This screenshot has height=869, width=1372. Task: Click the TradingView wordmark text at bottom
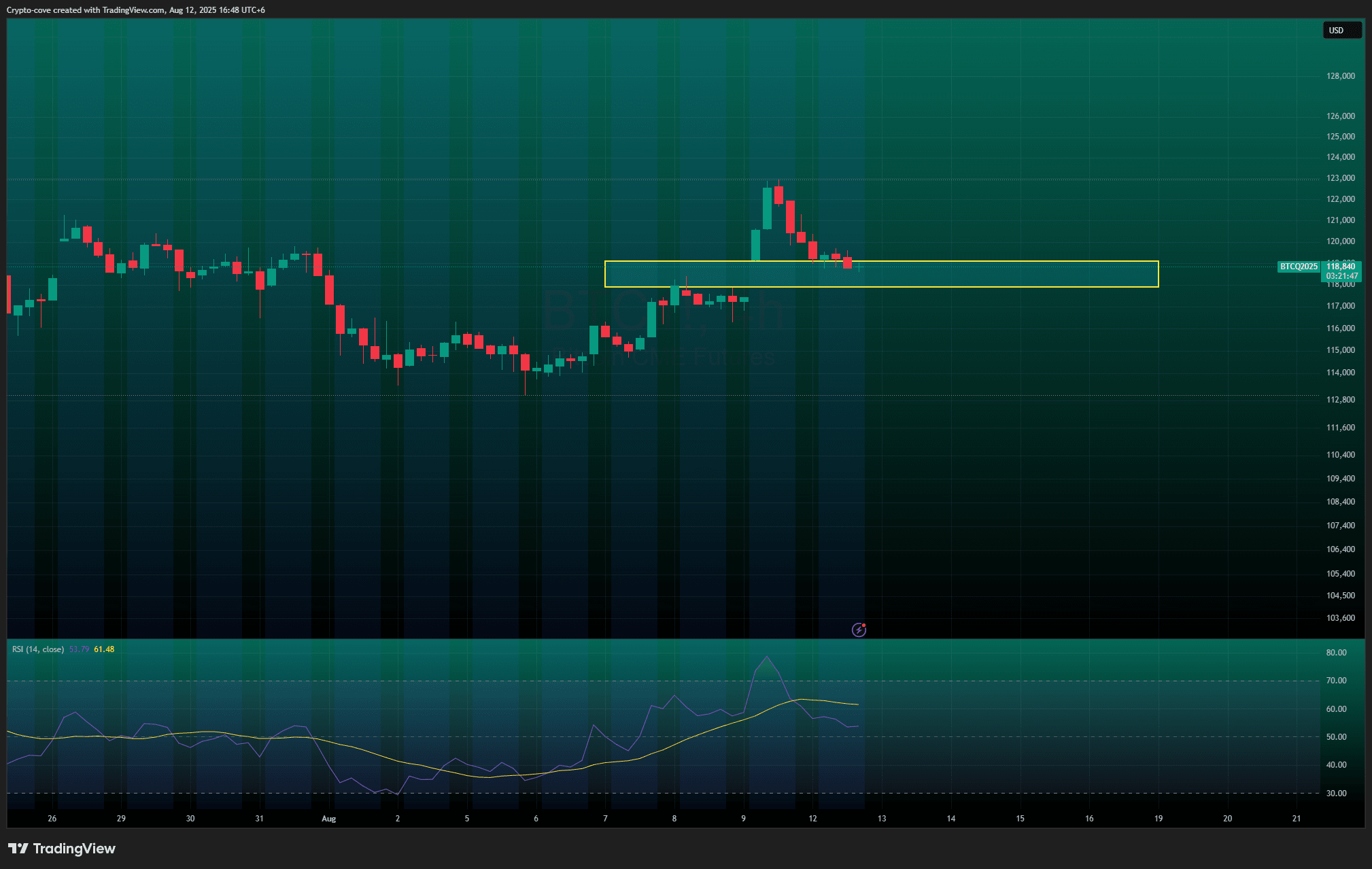coord(74,849)
